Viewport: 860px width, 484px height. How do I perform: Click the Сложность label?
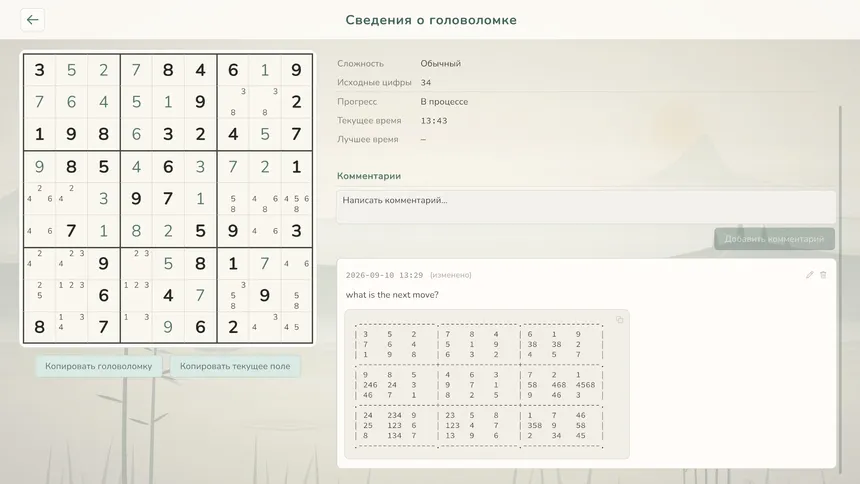coord(360,64)
